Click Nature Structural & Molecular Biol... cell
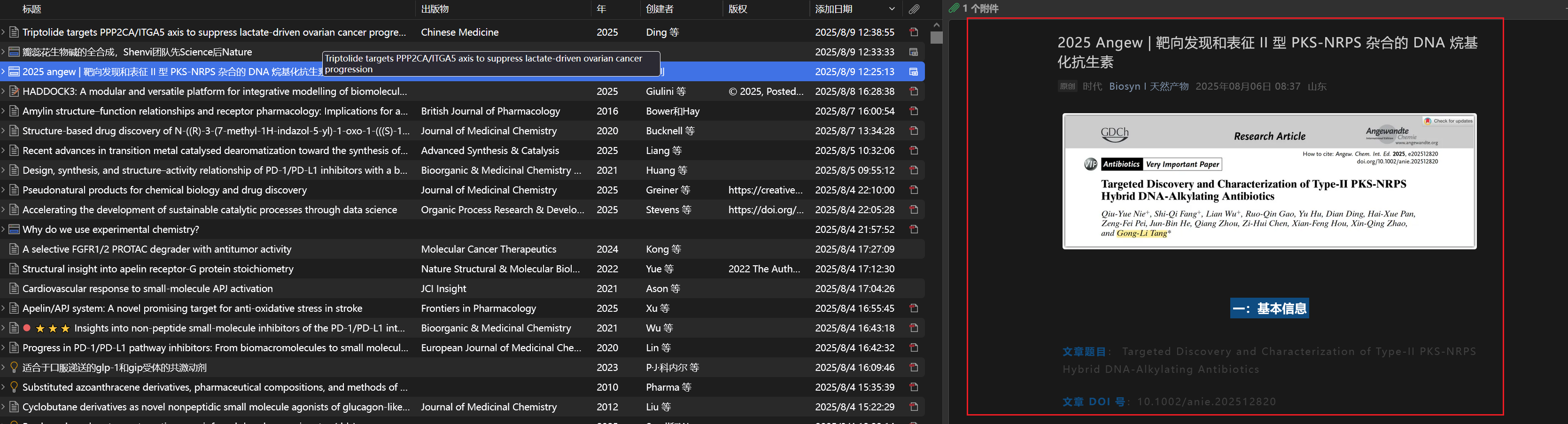 pos(500,269)
